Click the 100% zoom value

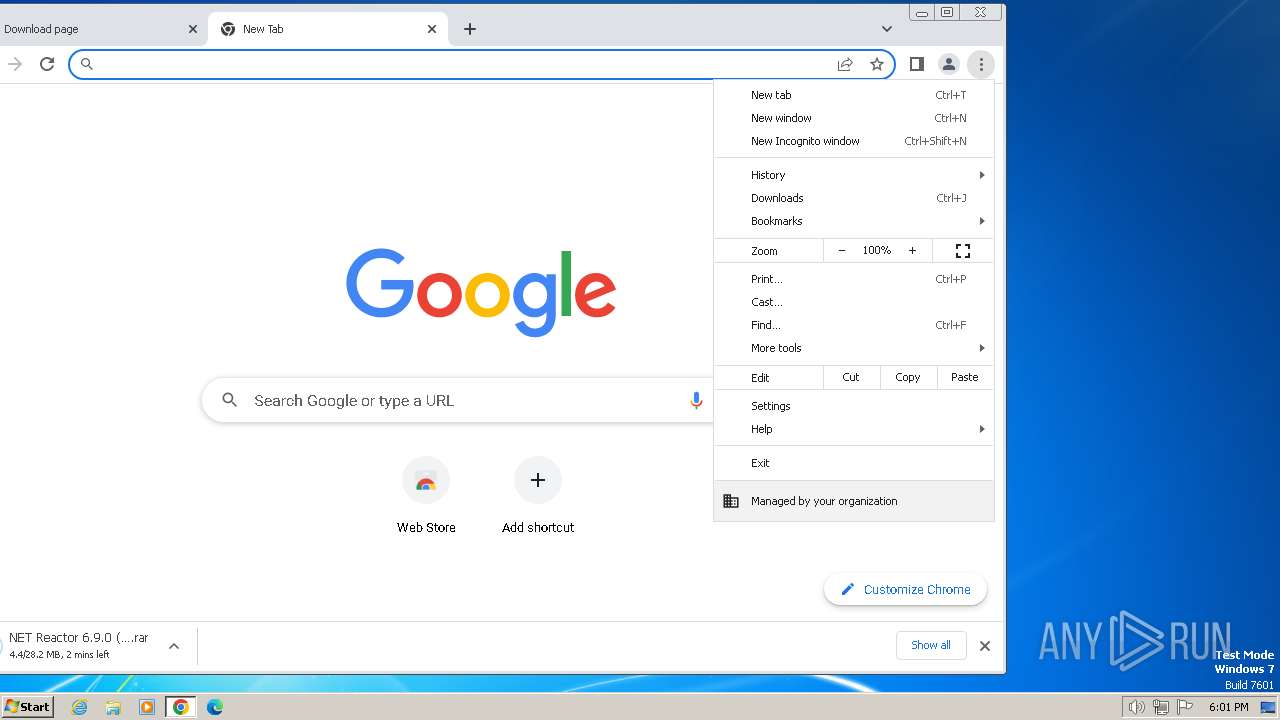point(877,251)
